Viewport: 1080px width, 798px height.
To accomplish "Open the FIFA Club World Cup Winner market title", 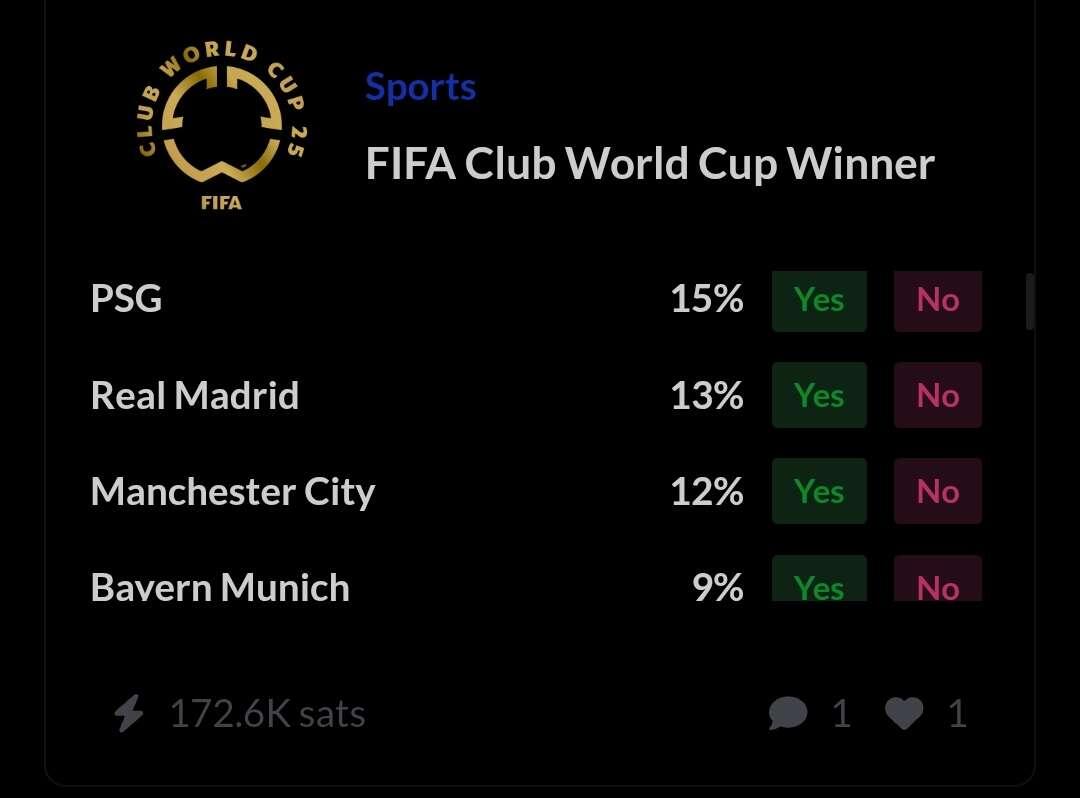I will [650, 164].
